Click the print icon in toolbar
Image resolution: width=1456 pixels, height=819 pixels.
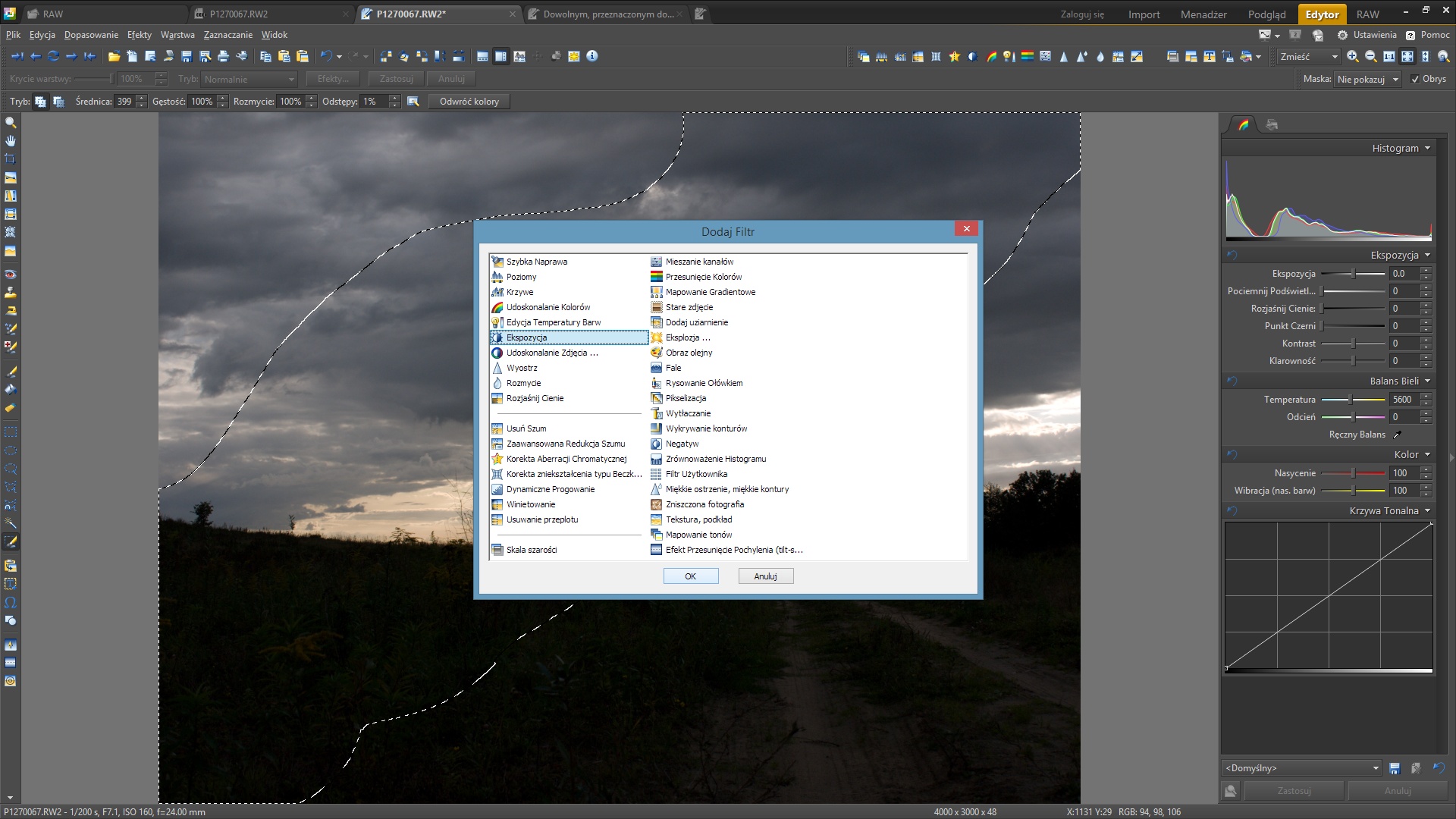tap(223, 56)
